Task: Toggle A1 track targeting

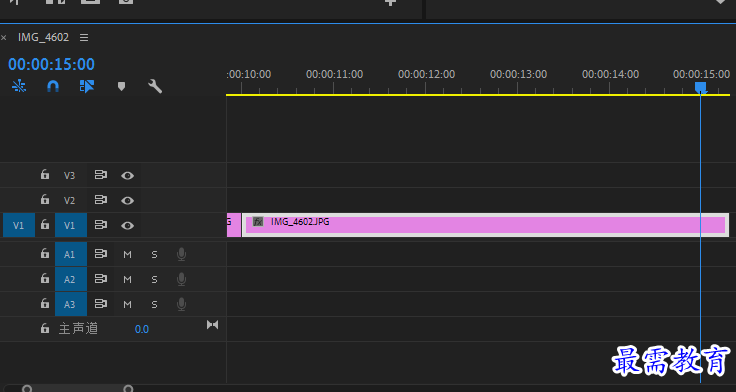Action: coord(71,254)
